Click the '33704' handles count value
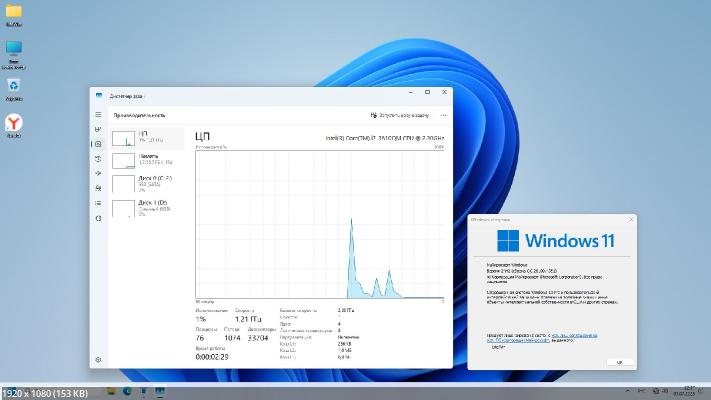711x400 pixels. (x=258, y=338)
